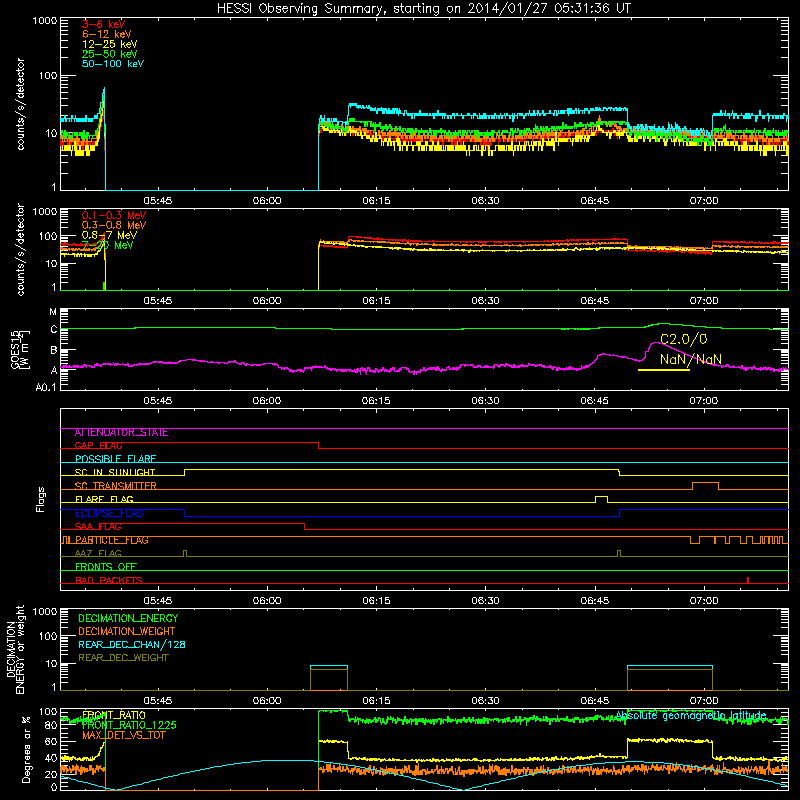The height and width of the screenshot is (800, 800).
Task: Click the REAR_DEC_CHAN/128 legend label
Action: pos(132,645)
